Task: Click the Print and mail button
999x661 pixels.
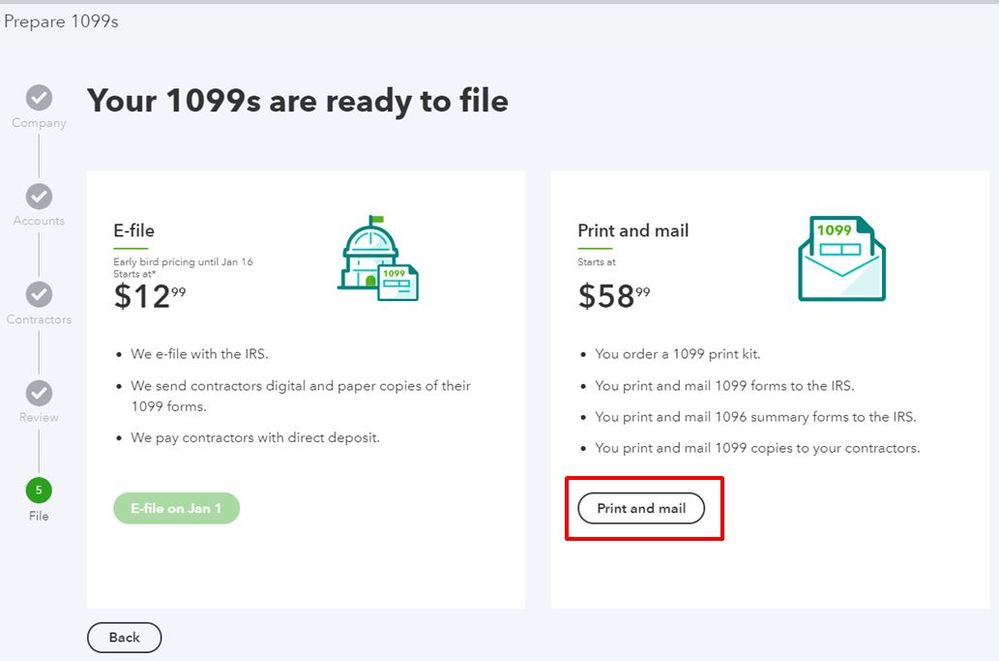Action: [x=641, y=508]
